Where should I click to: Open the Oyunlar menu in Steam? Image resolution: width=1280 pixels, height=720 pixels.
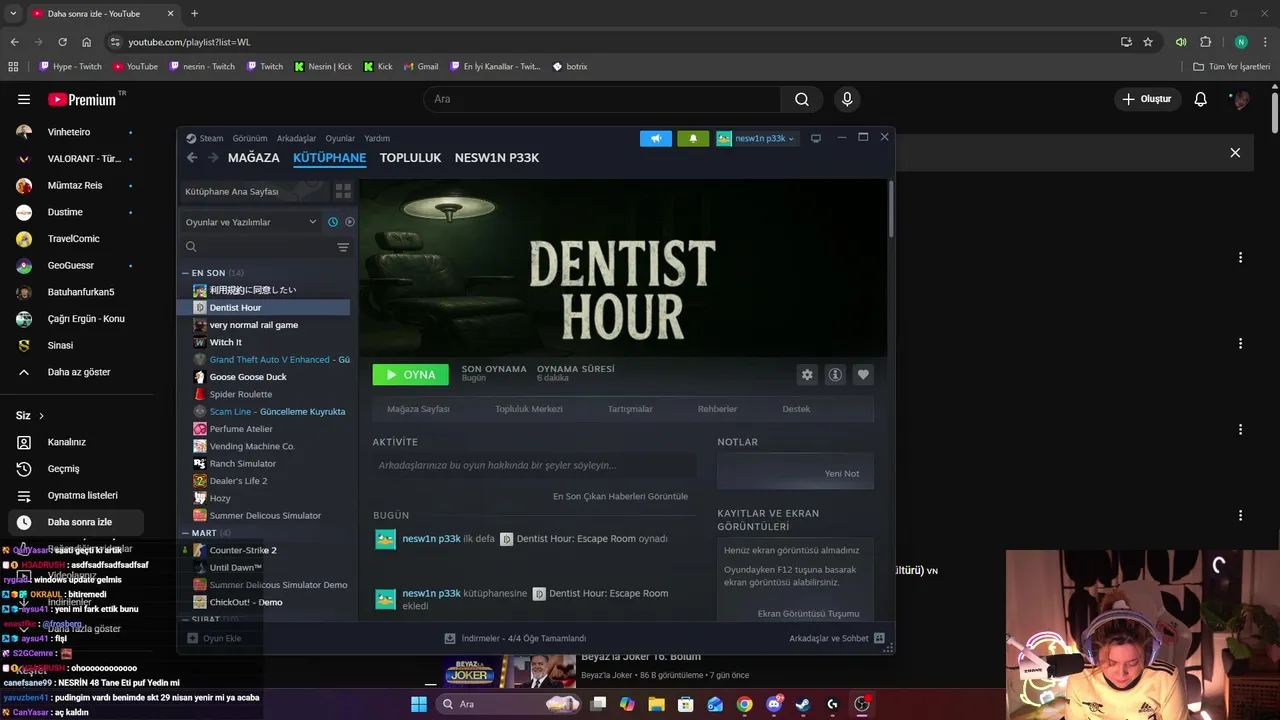tap(340, 138)
